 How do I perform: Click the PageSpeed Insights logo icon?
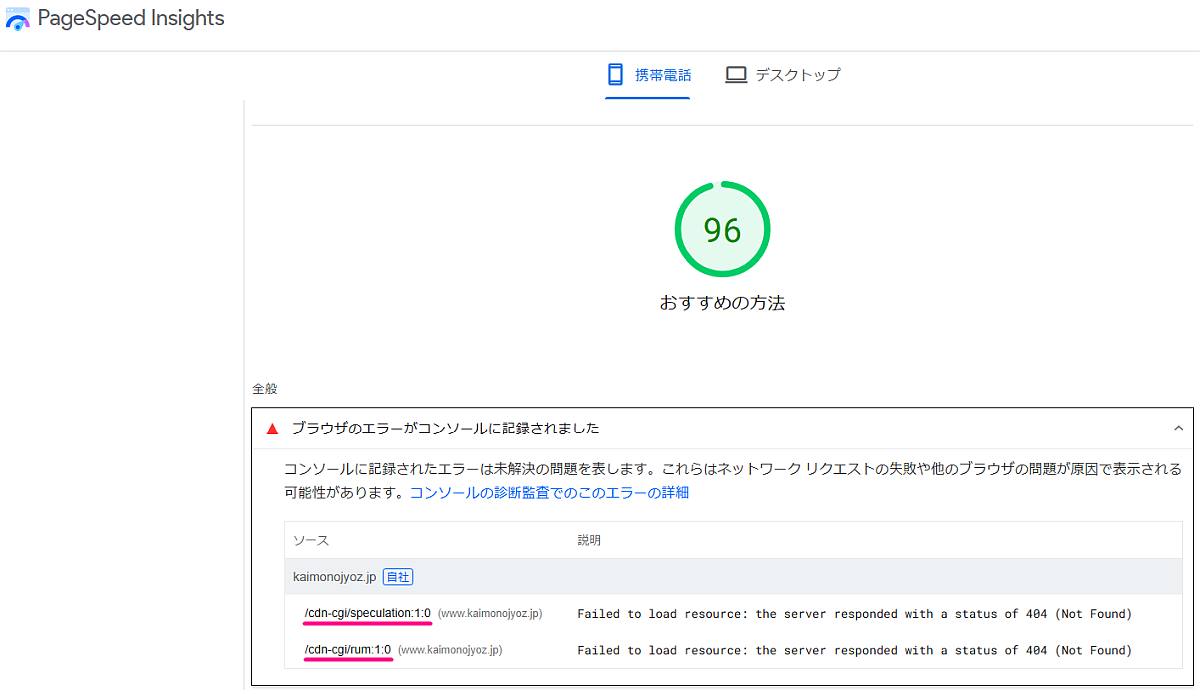(18, 19)
